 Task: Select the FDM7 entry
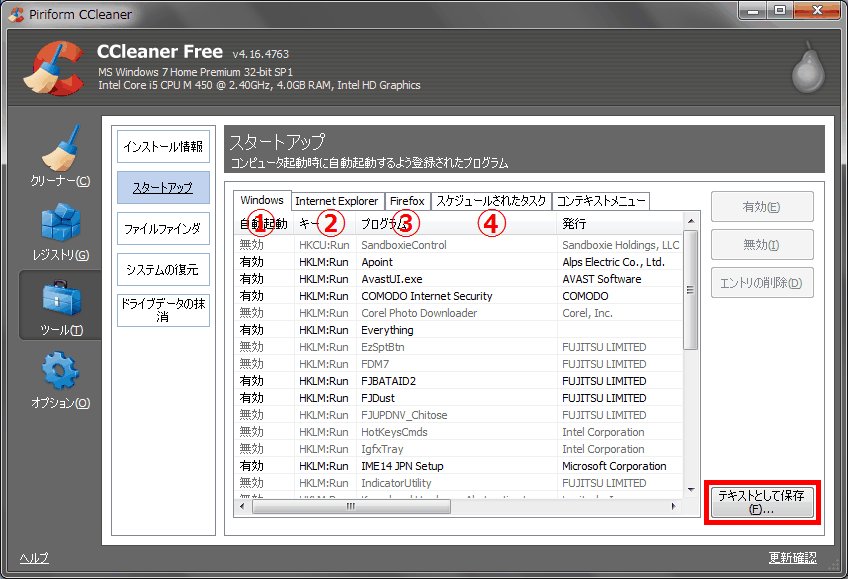click(459, 364)
